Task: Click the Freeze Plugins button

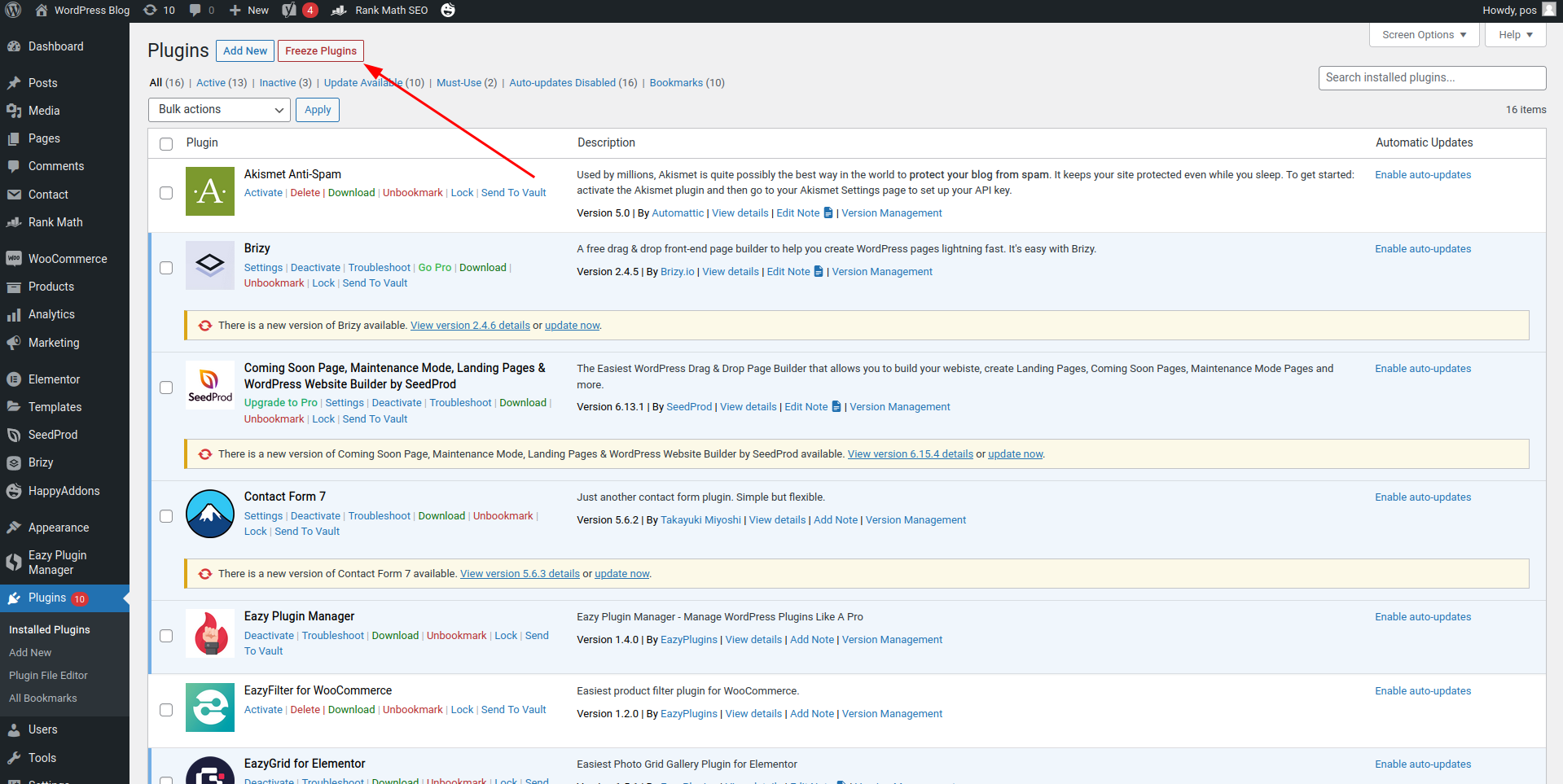Action: (321, 51)
